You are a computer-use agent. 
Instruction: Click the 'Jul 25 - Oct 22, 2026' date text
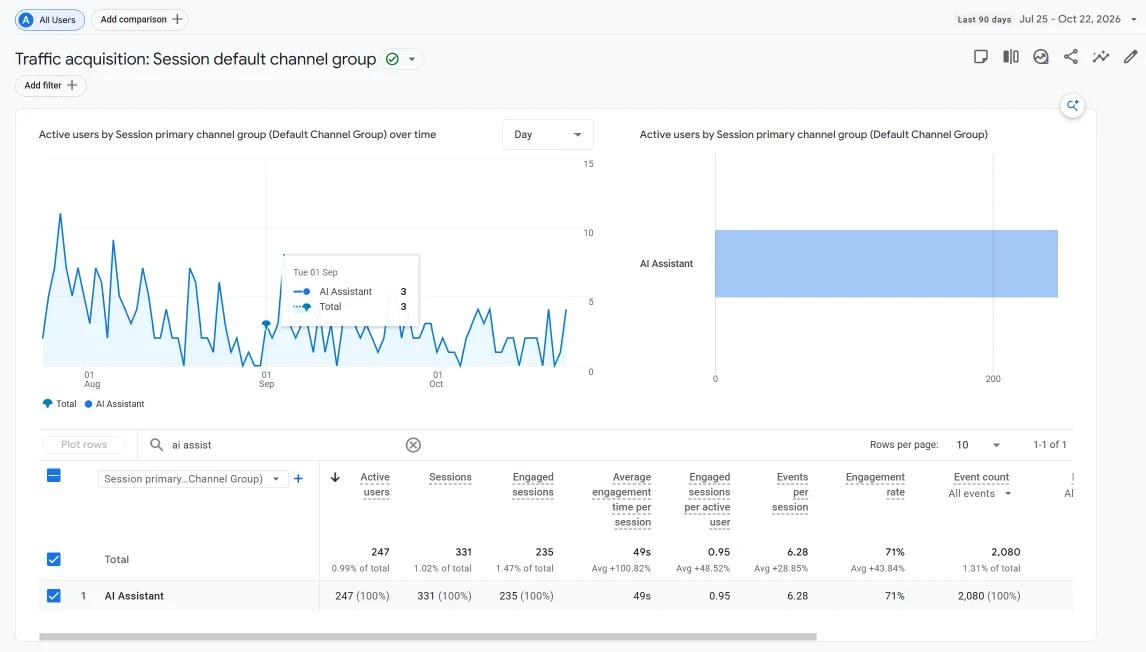[1070, 19]
